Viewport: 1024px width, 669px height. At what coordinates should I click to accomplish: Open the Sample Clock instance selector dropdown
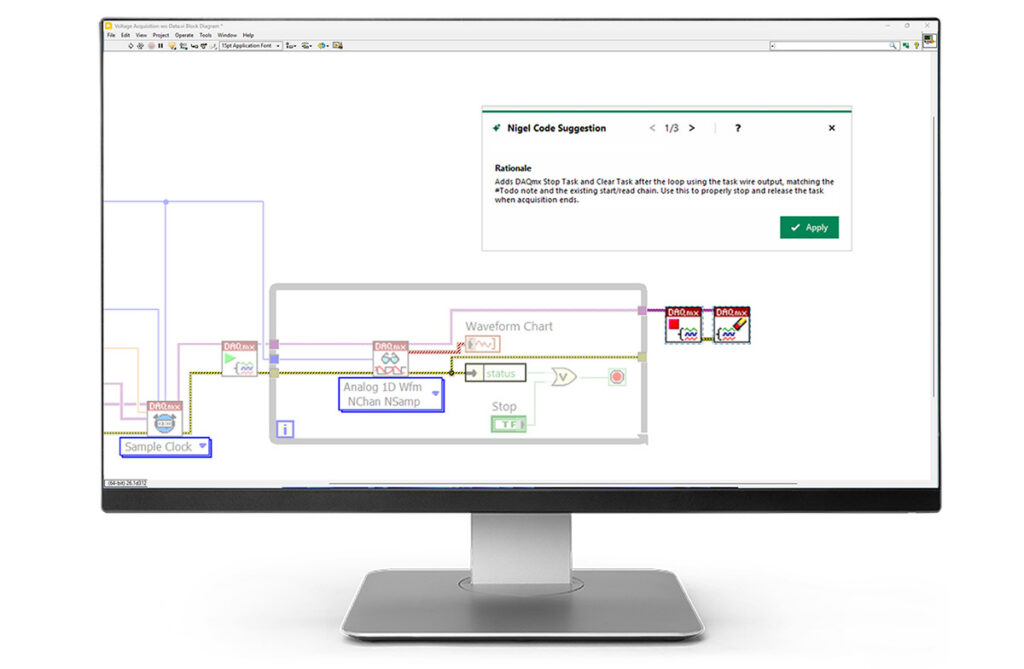click(203, 445)
